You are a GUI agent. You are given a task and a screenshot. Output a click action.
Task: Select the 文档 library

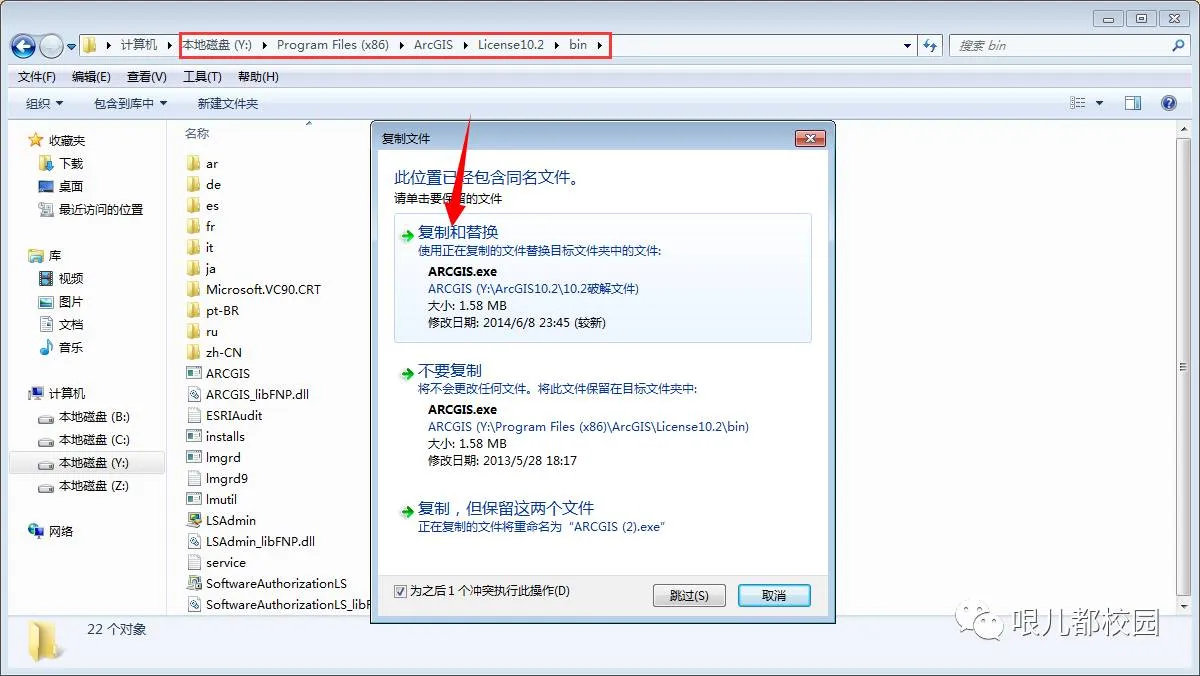click(62, 324)
